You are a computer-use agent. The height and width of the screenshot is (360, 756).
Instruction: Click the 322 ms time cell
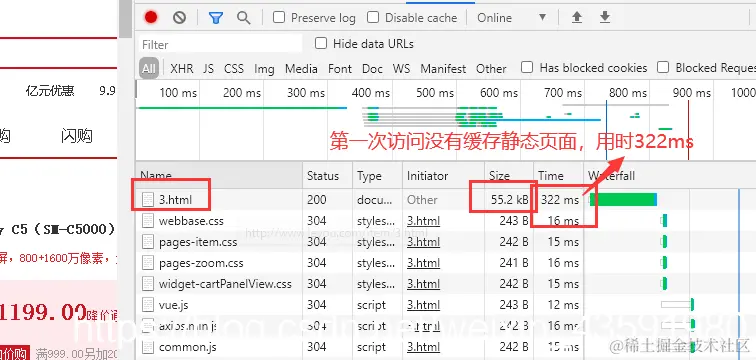point(560,200)
